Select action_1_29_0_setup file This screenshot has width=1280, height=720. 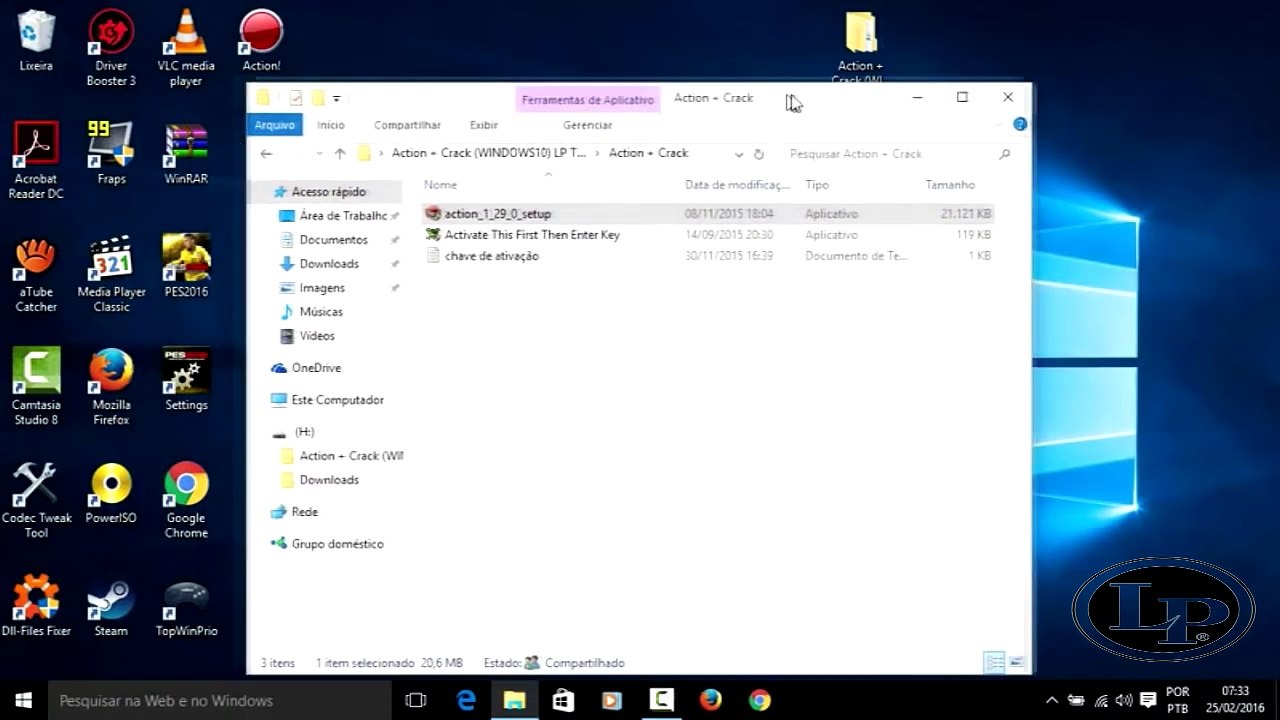(x=708, y=214)
